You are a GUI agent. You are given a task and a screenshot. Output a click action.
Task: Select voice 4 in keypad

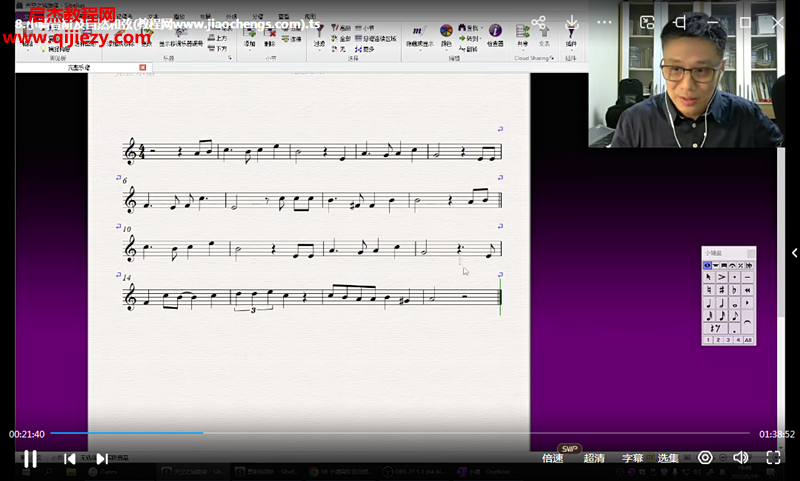[738, 340]
